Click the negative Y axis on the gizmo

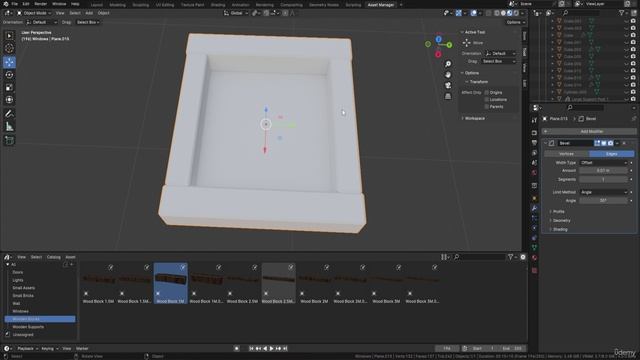pos(428,44)
